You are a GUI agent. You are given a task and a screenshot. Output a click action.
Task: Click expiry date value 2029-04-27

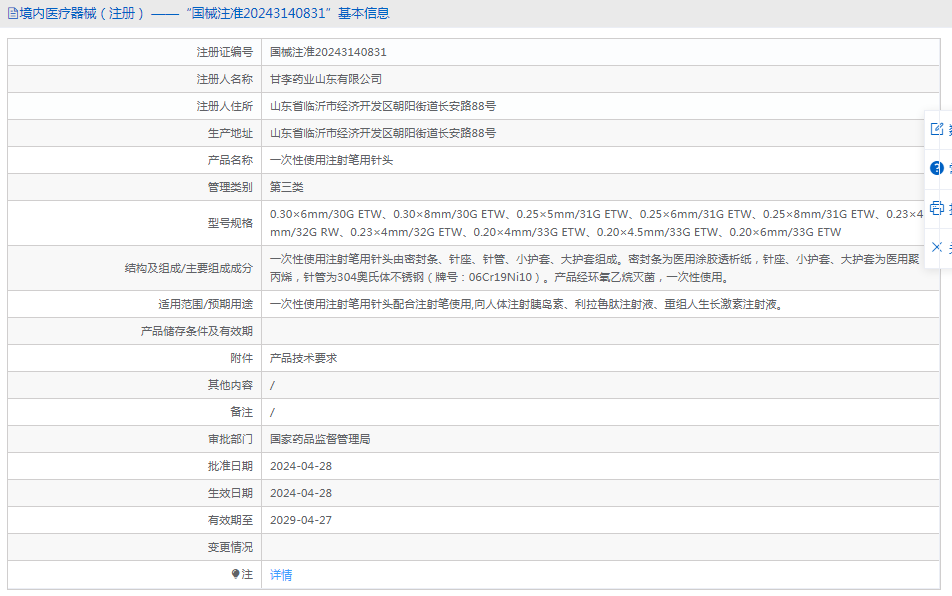pyautogui.click(x=301, y=520)
